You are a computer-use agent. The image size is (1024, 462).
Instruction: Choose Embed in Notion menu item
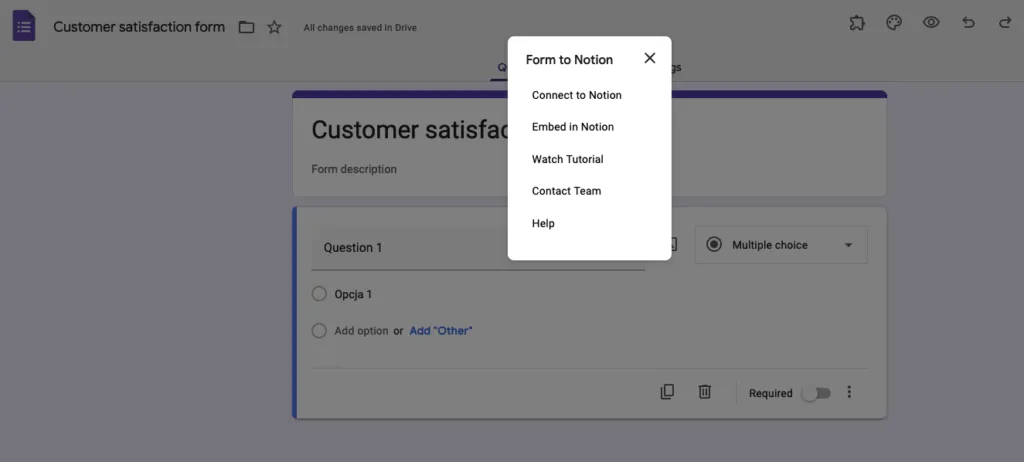(573, 127)
